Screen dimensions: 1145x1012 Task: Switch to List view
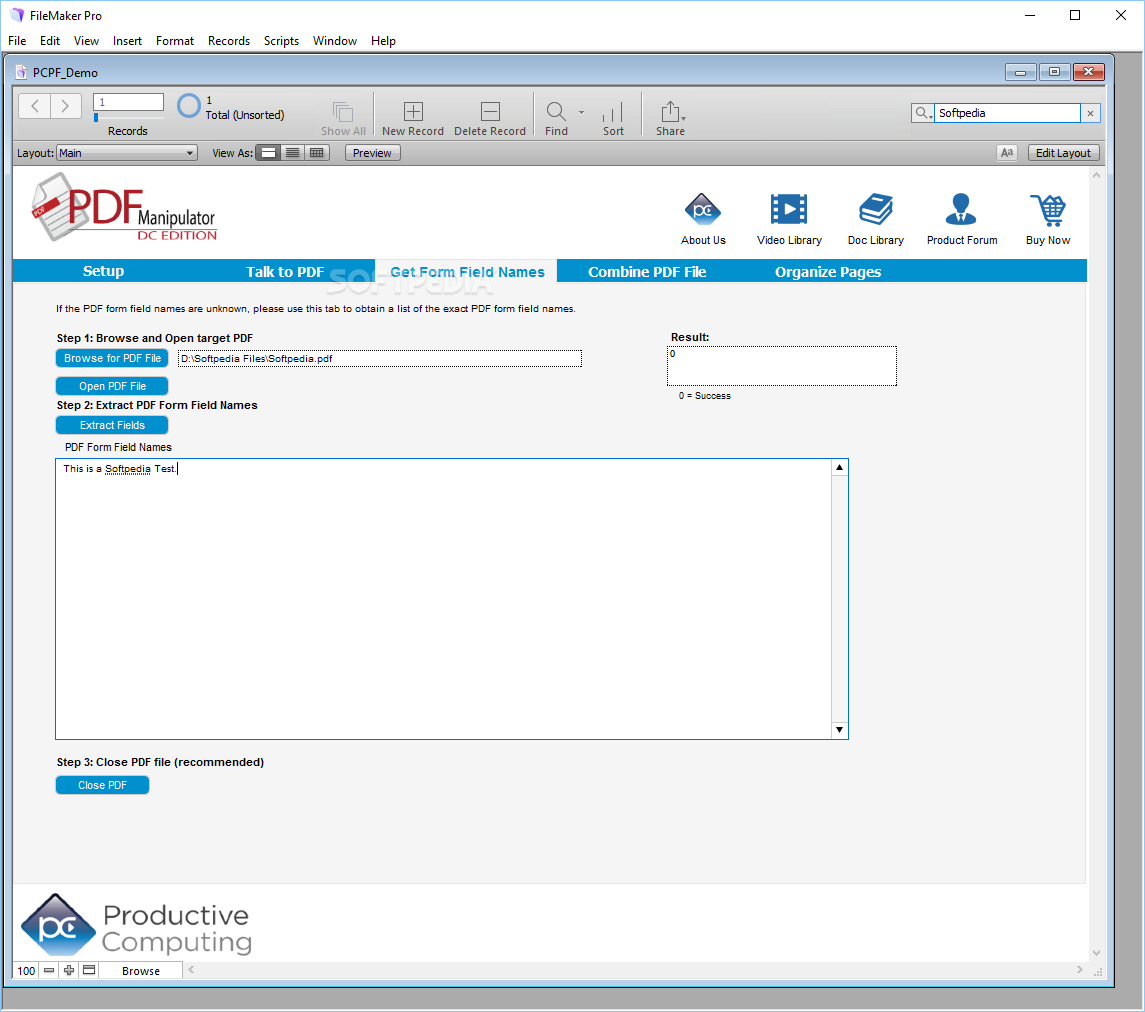coord(292,153)
